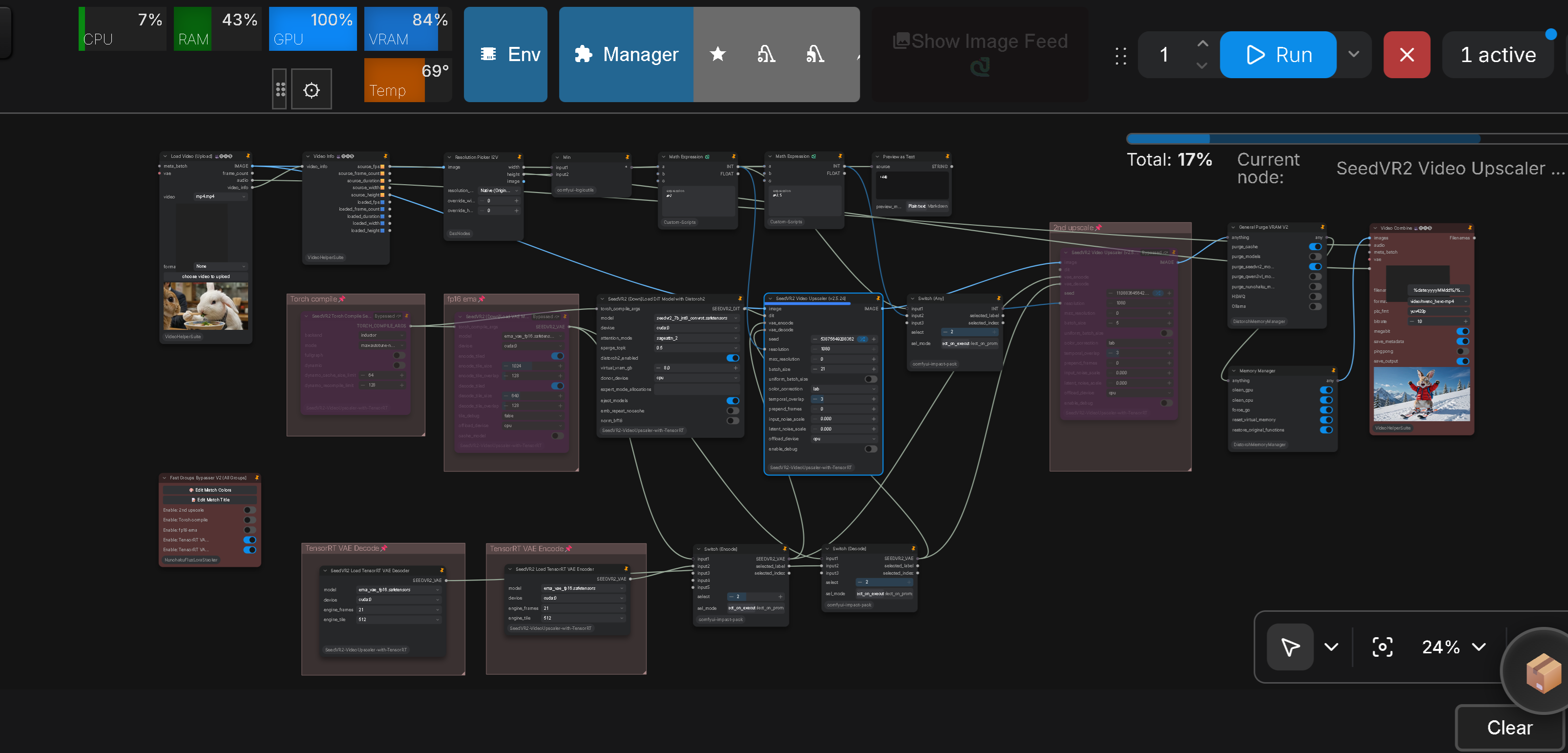Open format dropdown in Video Combine

click(1438, 301)
